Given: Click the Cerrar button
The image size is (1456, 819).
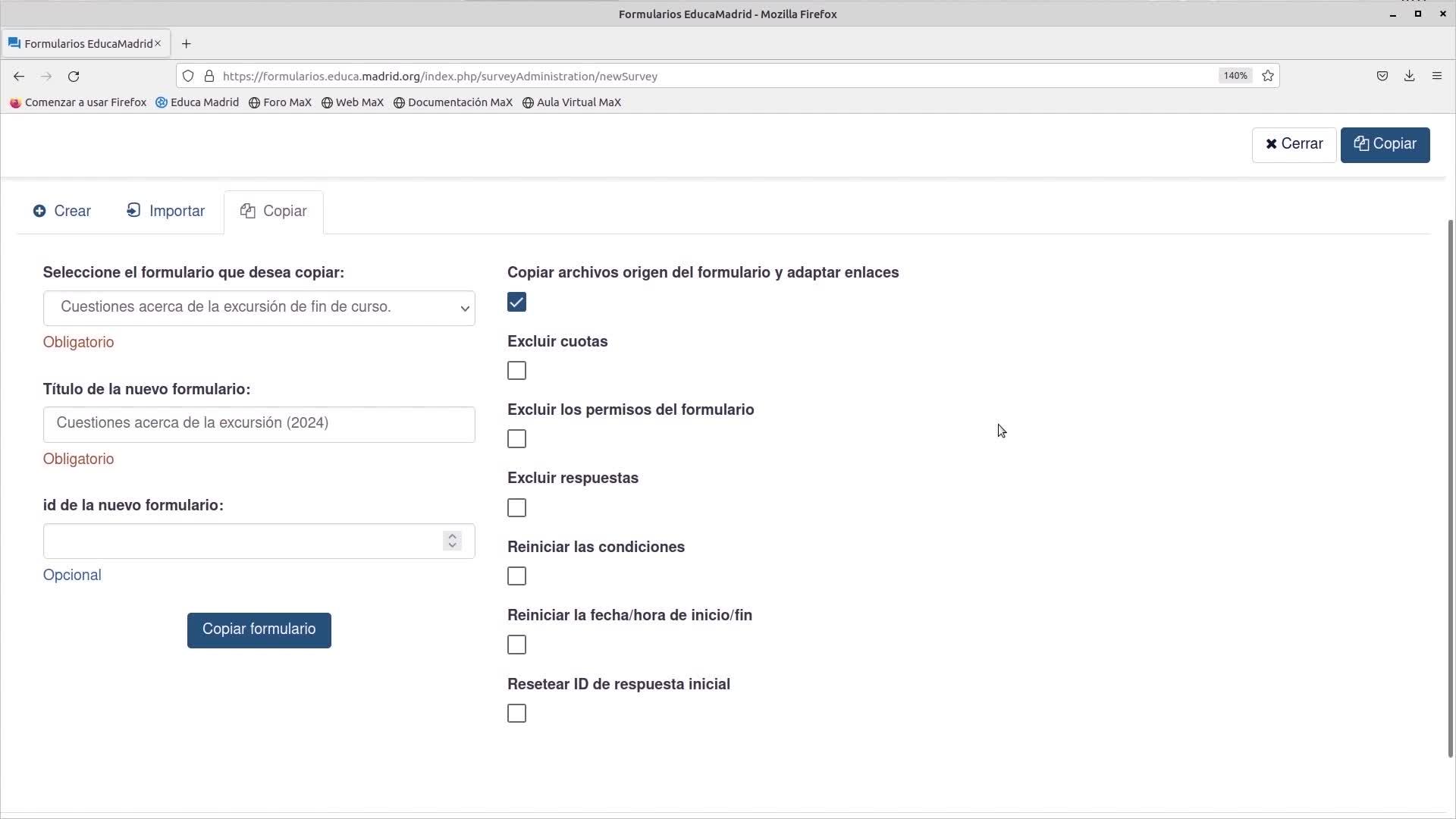Looking at the screenshot, I should click(1294, 145).
